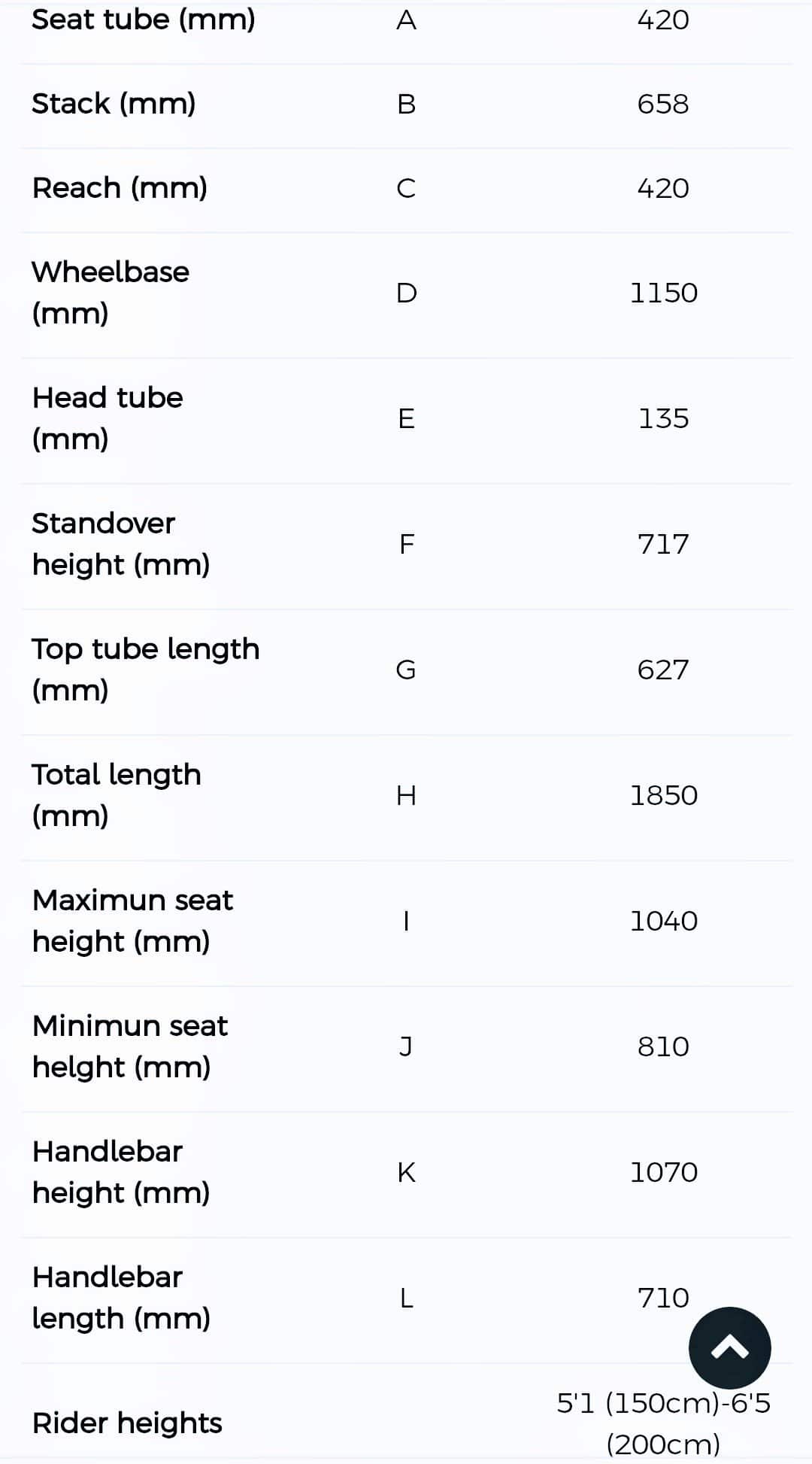Select the Seat tube (mm) label
The height and width of the screenshot is (1464, 812).
pos(143,20)
